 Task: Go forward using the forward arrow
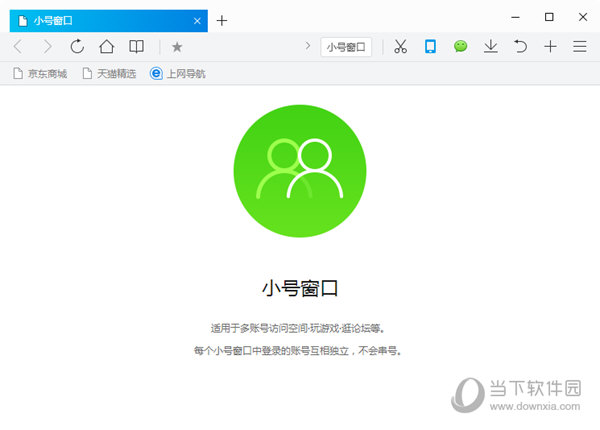coord(47,47)
